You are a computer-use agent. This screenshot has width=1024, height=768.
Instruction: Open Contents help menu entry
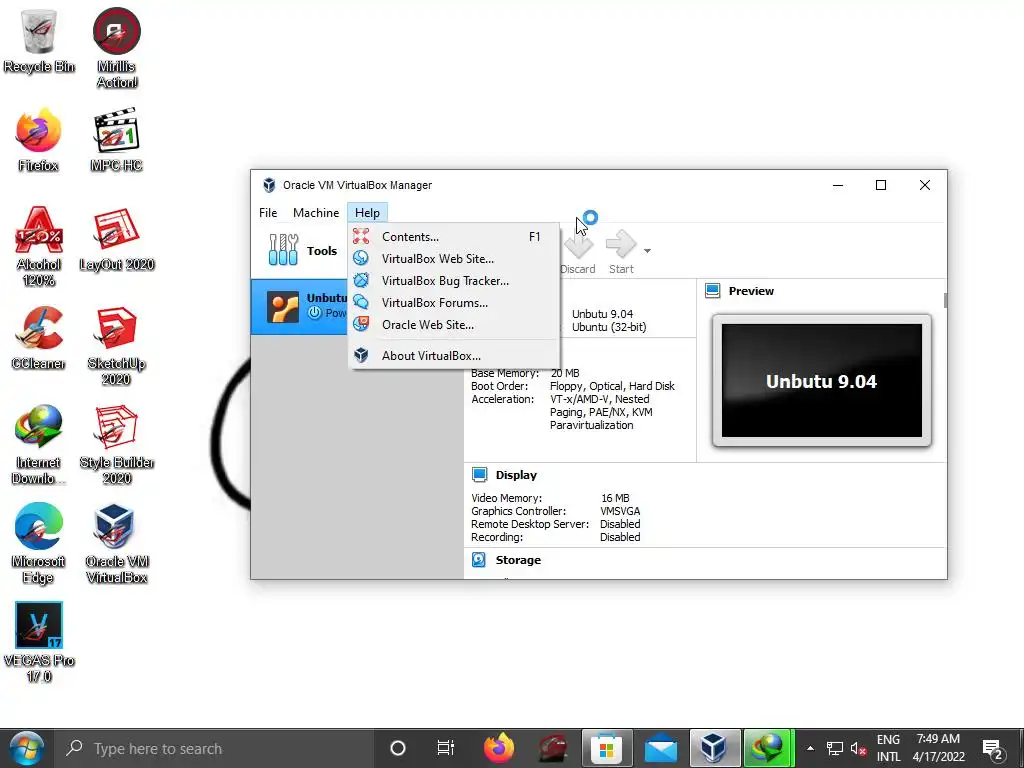tap(454, 237)
